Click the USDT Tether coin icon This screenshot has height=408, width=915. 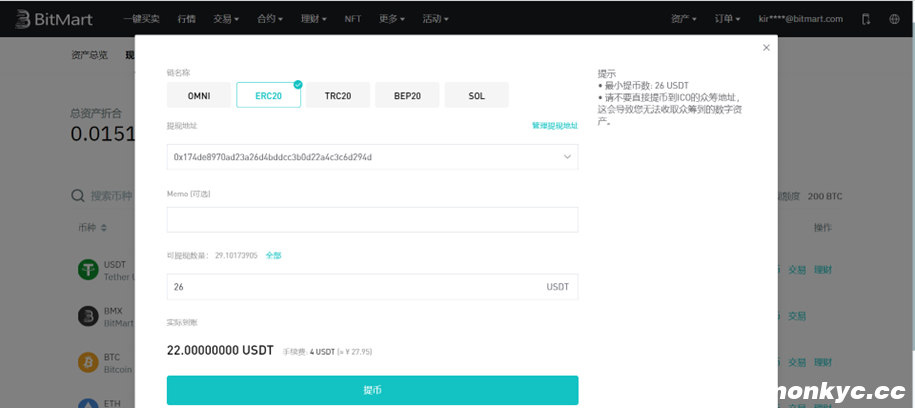tap(88, 269)
